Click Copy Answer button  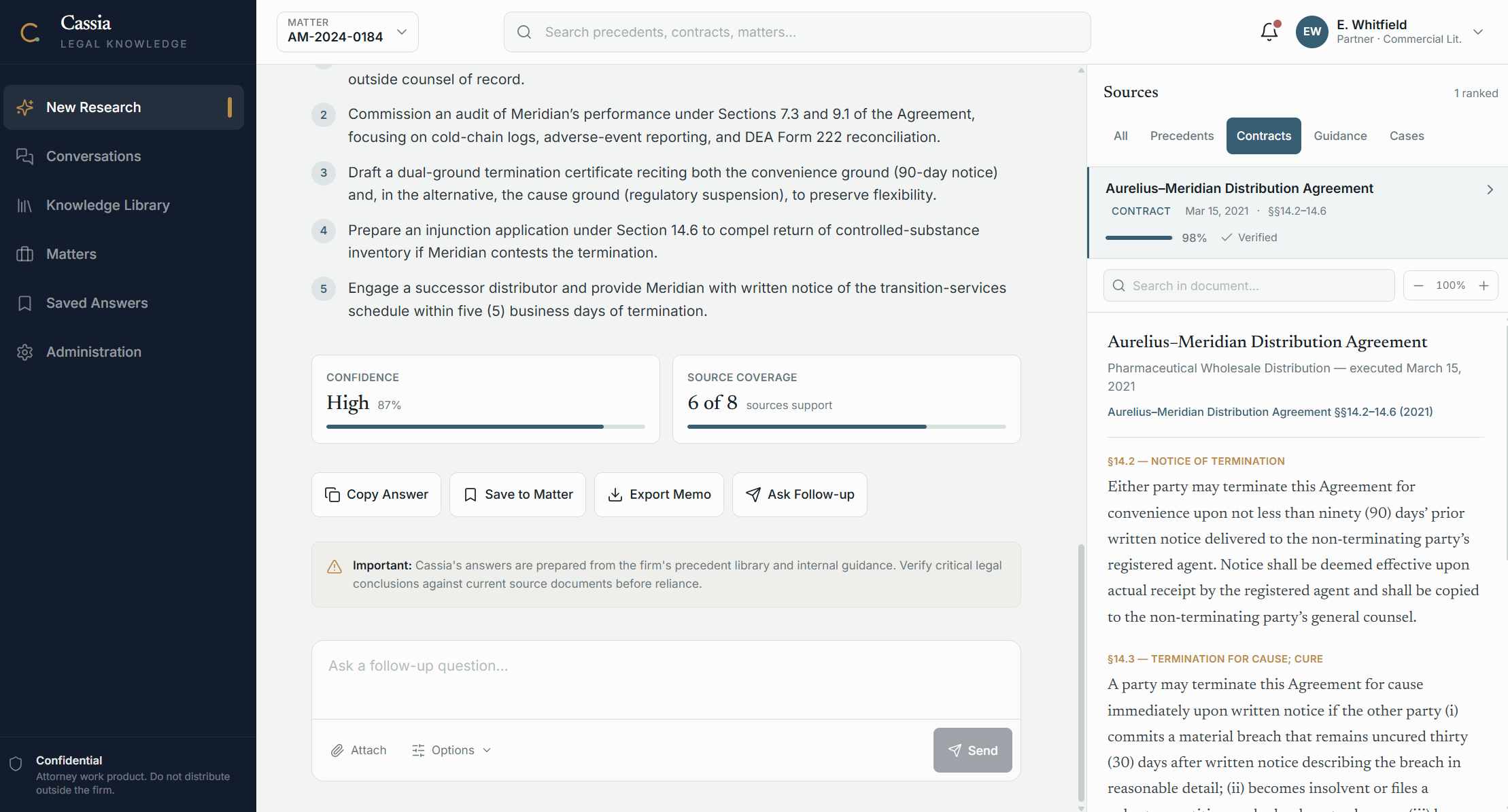pos(376,495)
